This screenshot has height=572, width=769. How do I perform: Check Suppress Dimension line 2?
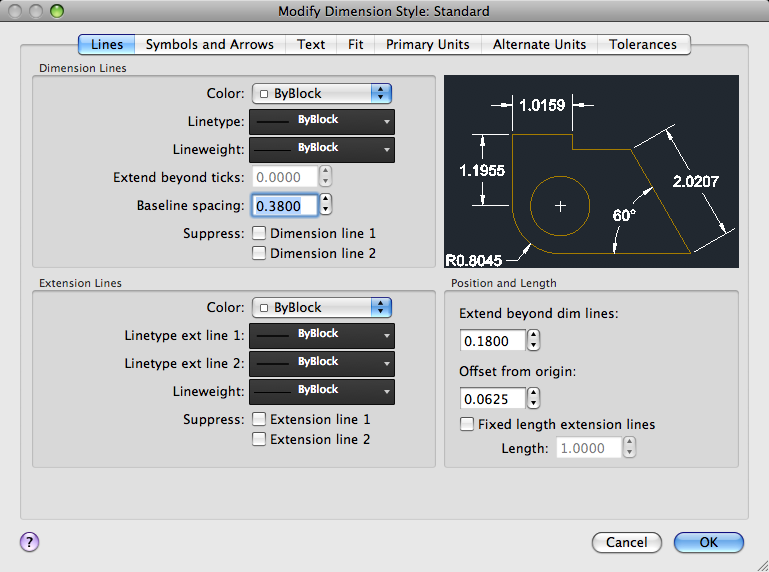pos(259,253)
